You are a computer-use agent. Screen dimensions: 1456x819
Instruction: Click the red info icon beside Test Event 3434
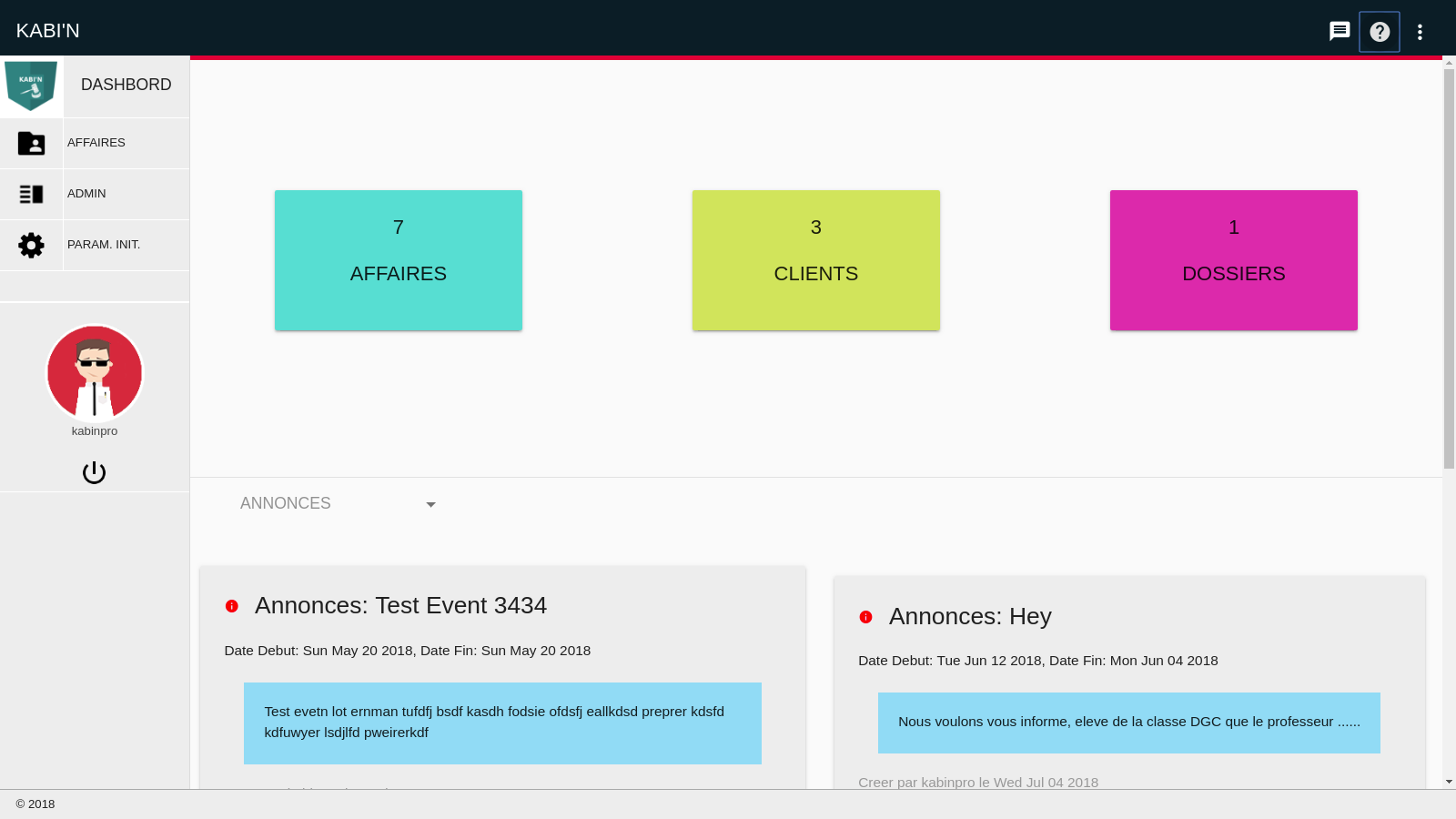[232, 606]
